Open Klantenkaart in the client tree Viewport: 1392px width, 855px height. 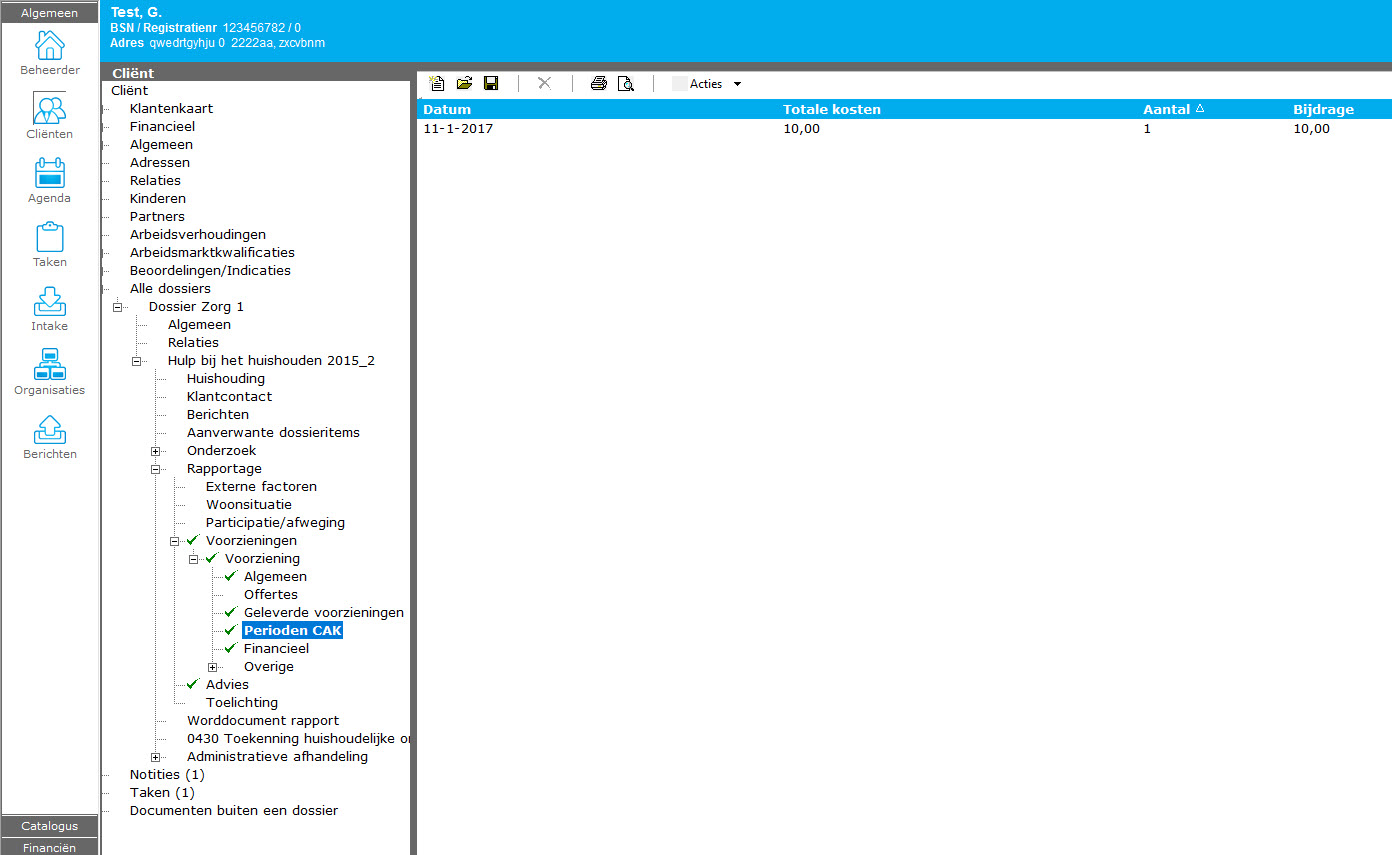[x=171, y=108]
